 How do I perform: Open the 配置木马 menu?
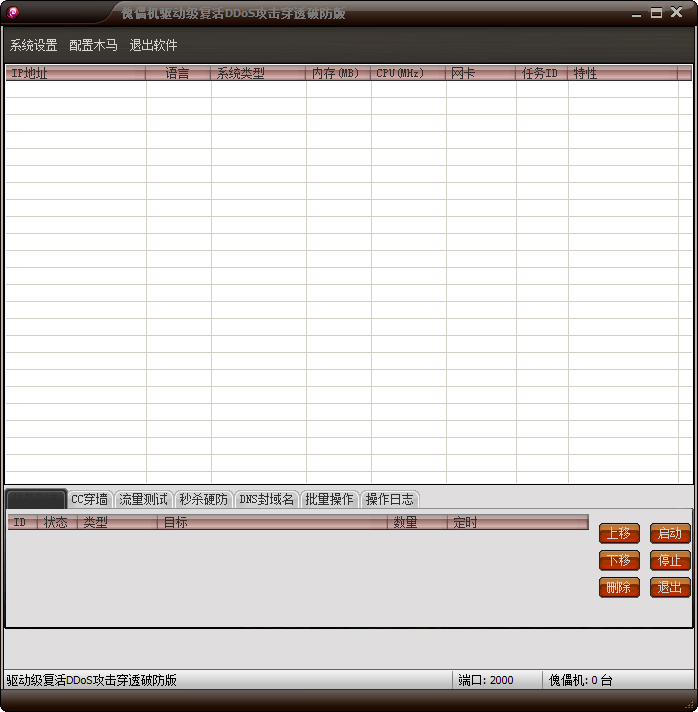(x=93, y=46)
